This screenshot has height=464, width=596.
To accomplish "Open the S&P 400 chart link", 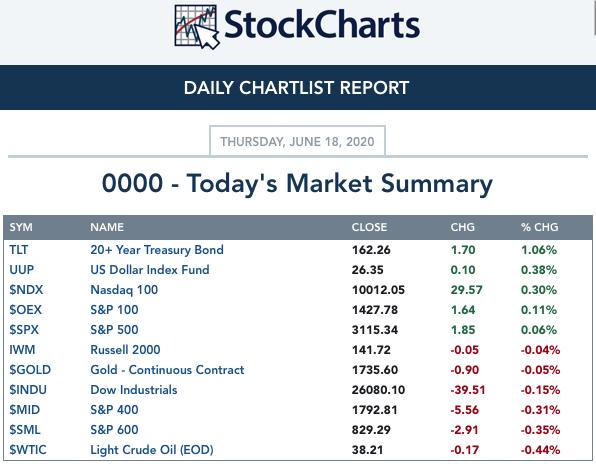I will click(114, 410).
